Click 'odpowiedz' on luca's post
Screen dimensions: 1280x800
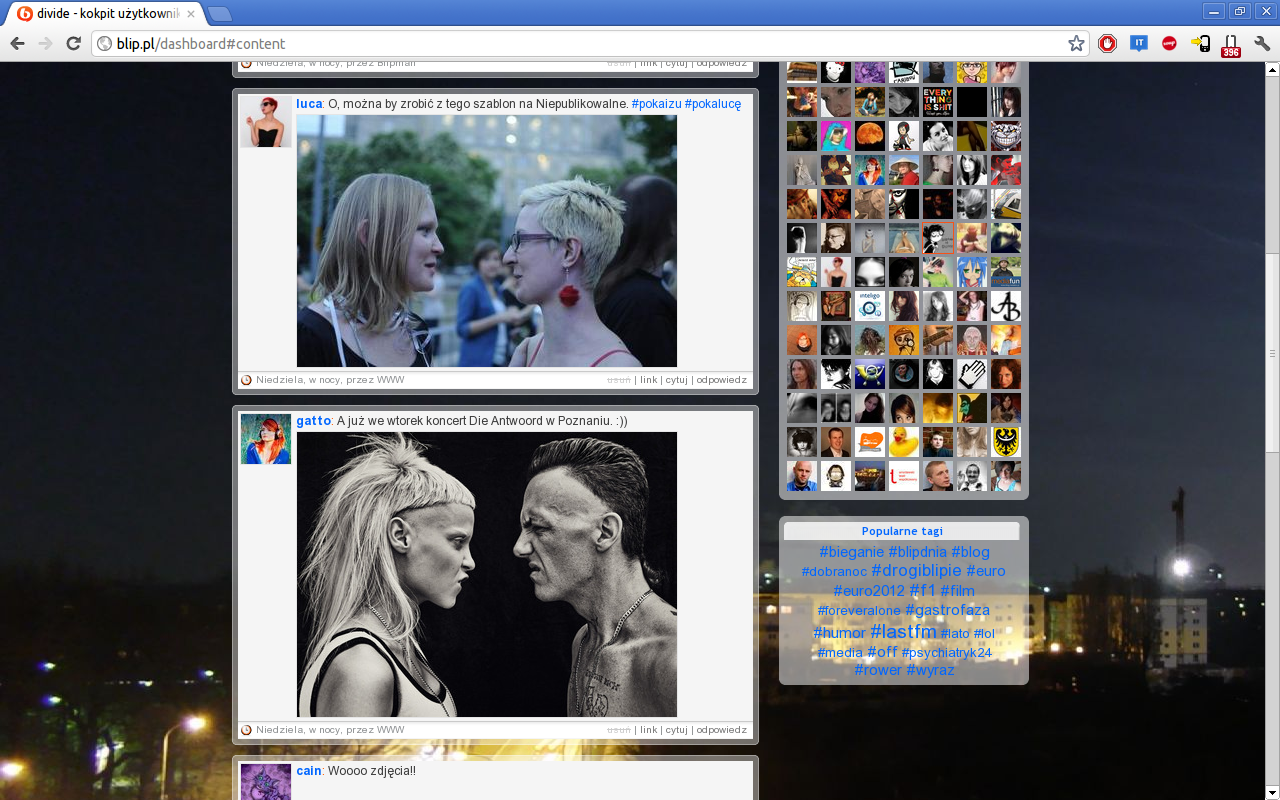click(721, 380)
